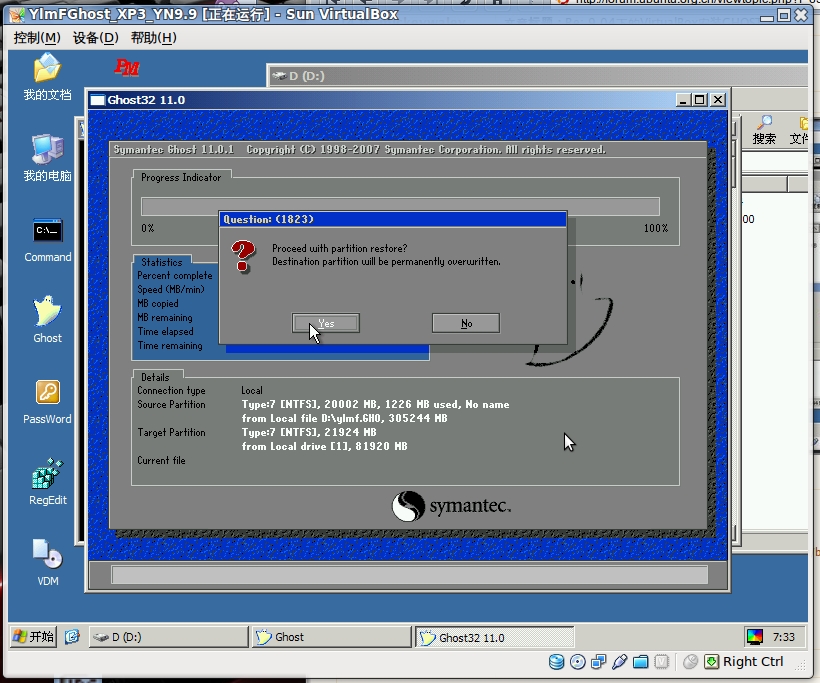Click the red question mark icon
Viewport: 820px width, 683px height.
pos(243,256)
